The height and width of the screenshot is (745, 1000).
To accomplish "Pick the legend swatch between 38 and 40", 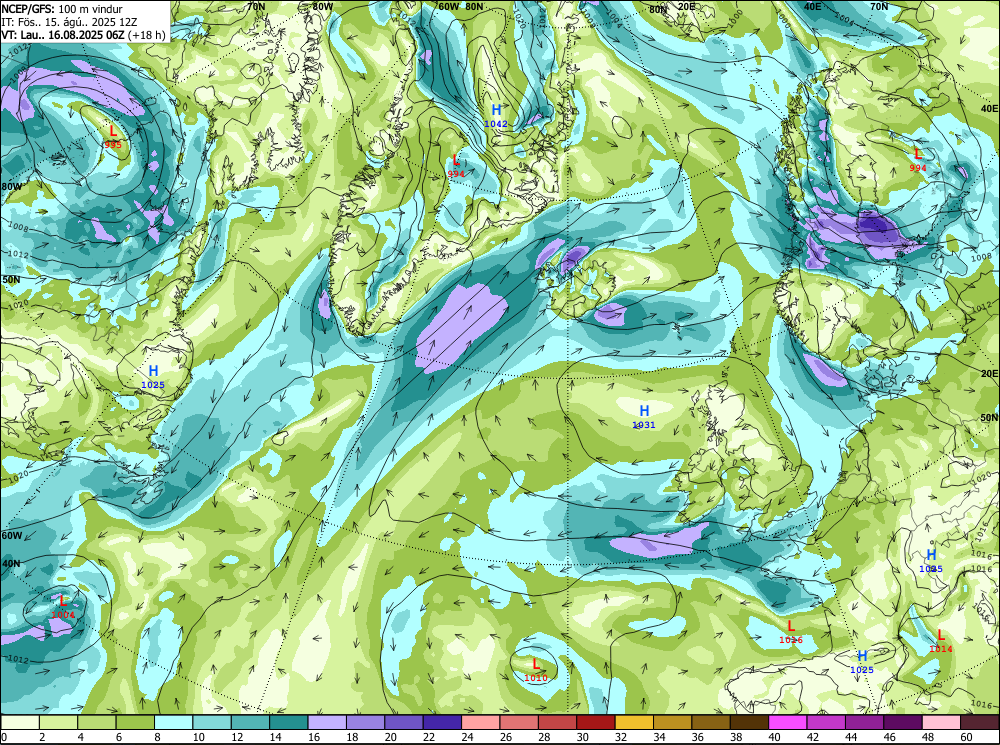I will click(x=749, y=722).
